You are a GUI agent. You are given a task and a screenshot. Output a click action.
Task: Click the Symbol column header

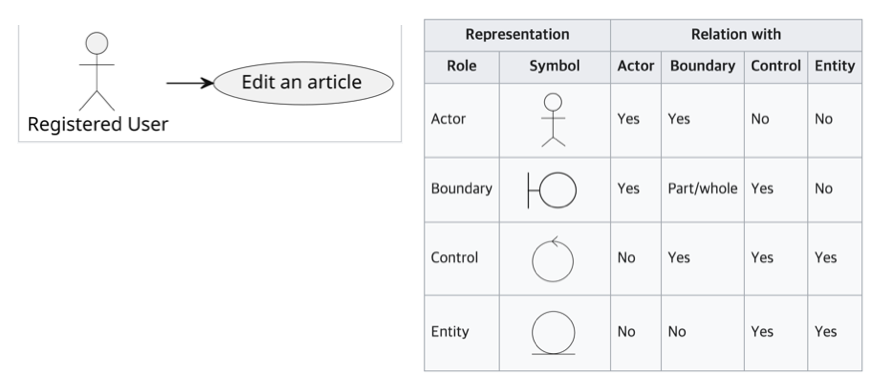point(555,67)
